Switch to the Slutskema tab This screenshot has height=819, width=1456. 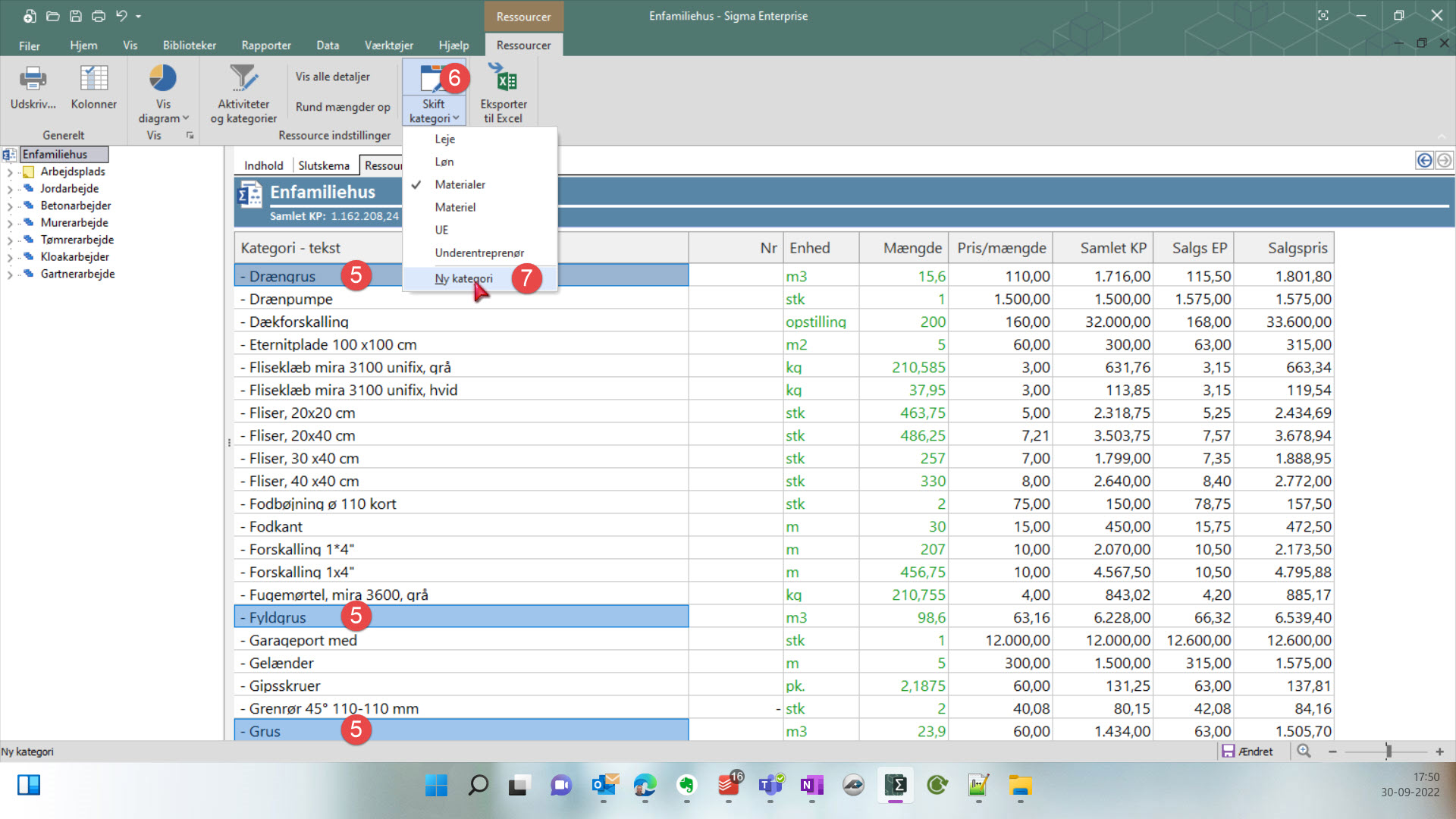coord(324,165)
